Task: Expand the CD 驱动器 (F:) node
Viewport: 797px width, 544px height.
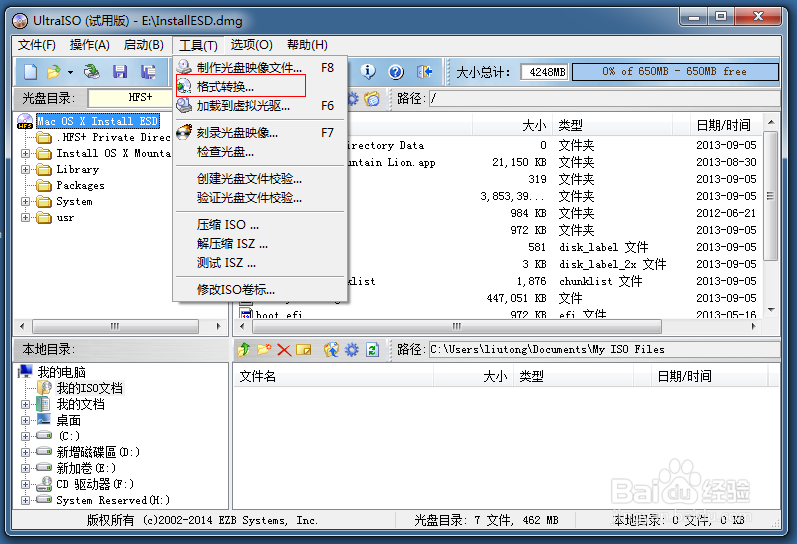Action: [25, 484]
